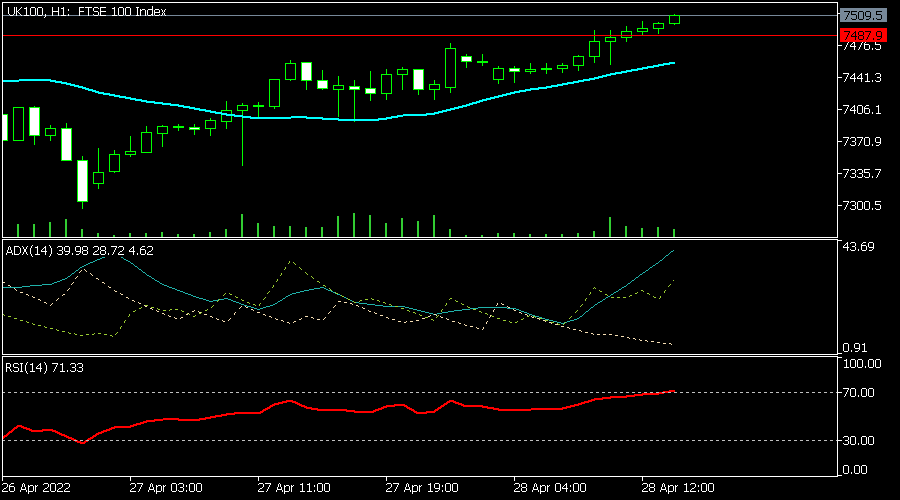Click the RSI 0.00 scale value

[x=855, y=470]
